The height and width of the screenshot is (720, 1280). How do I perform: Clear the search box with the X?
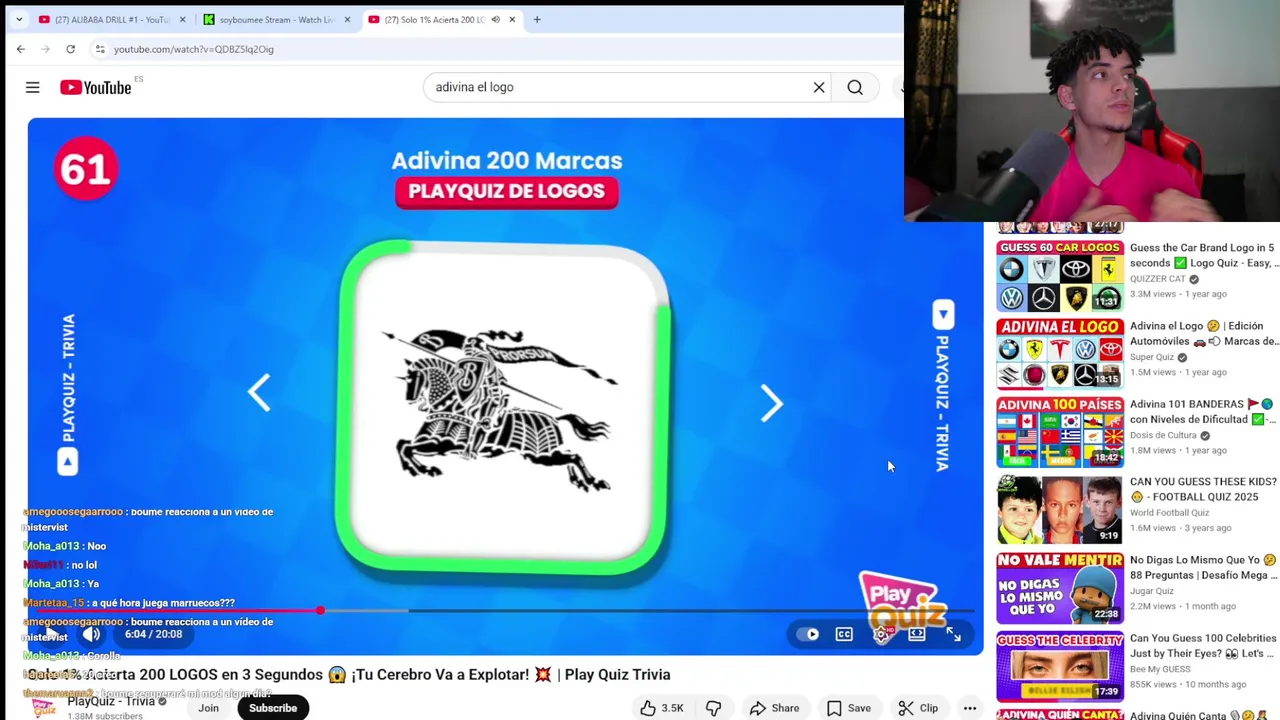[819, 87]
